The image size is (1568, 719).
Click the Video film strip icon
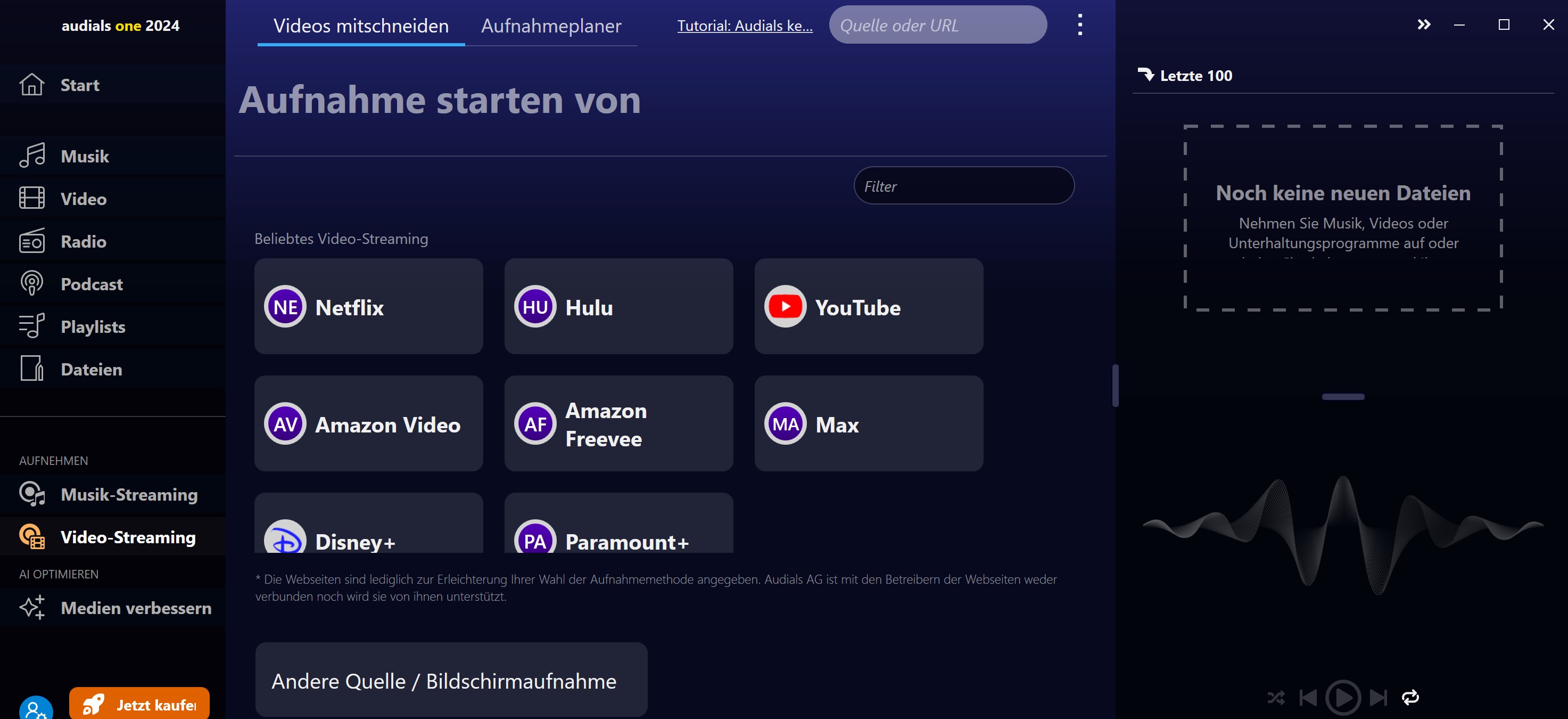[x=31, y=198]
